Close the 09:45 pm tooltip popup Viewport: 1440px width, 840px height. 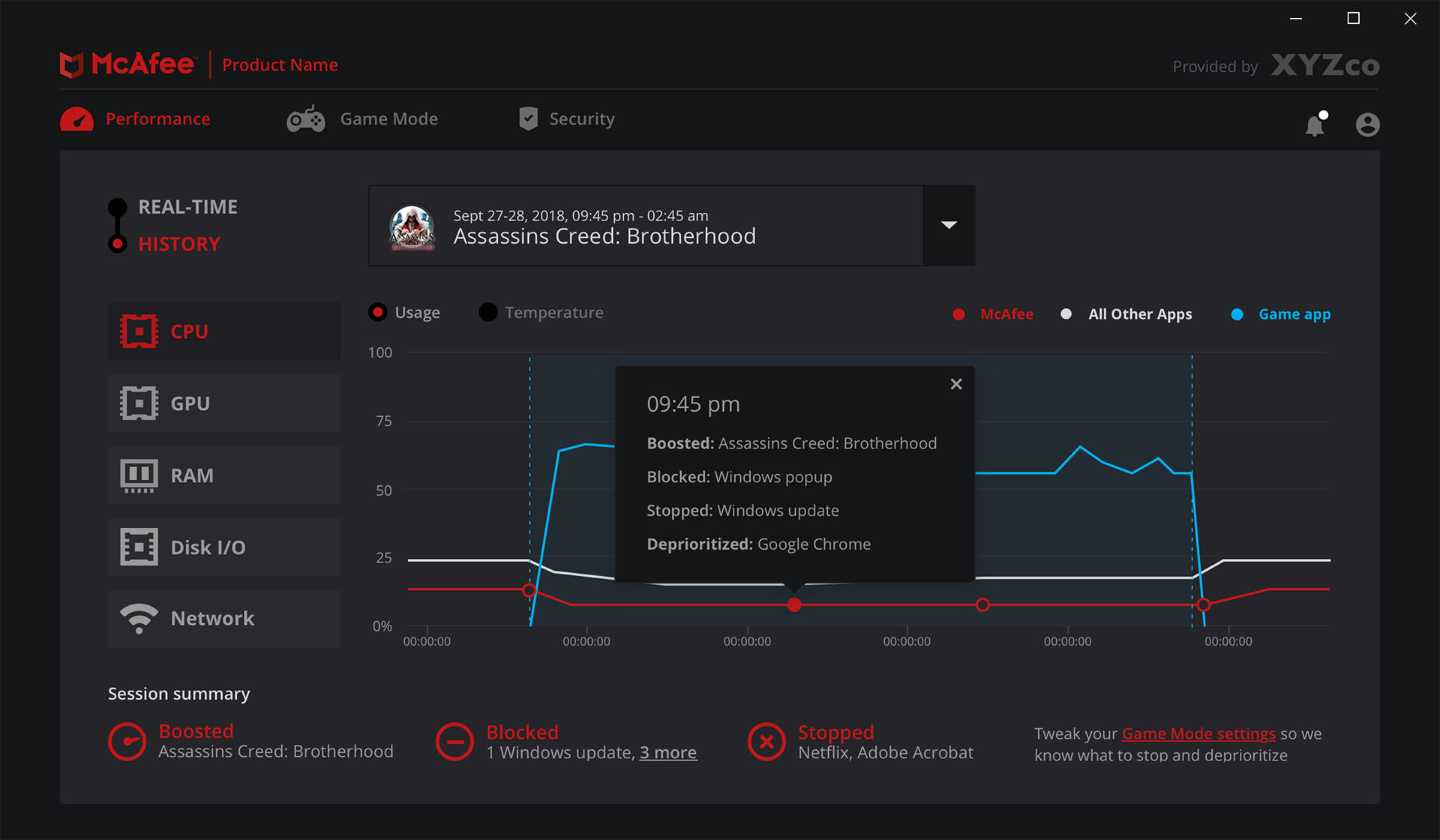(x=956, y=384)
